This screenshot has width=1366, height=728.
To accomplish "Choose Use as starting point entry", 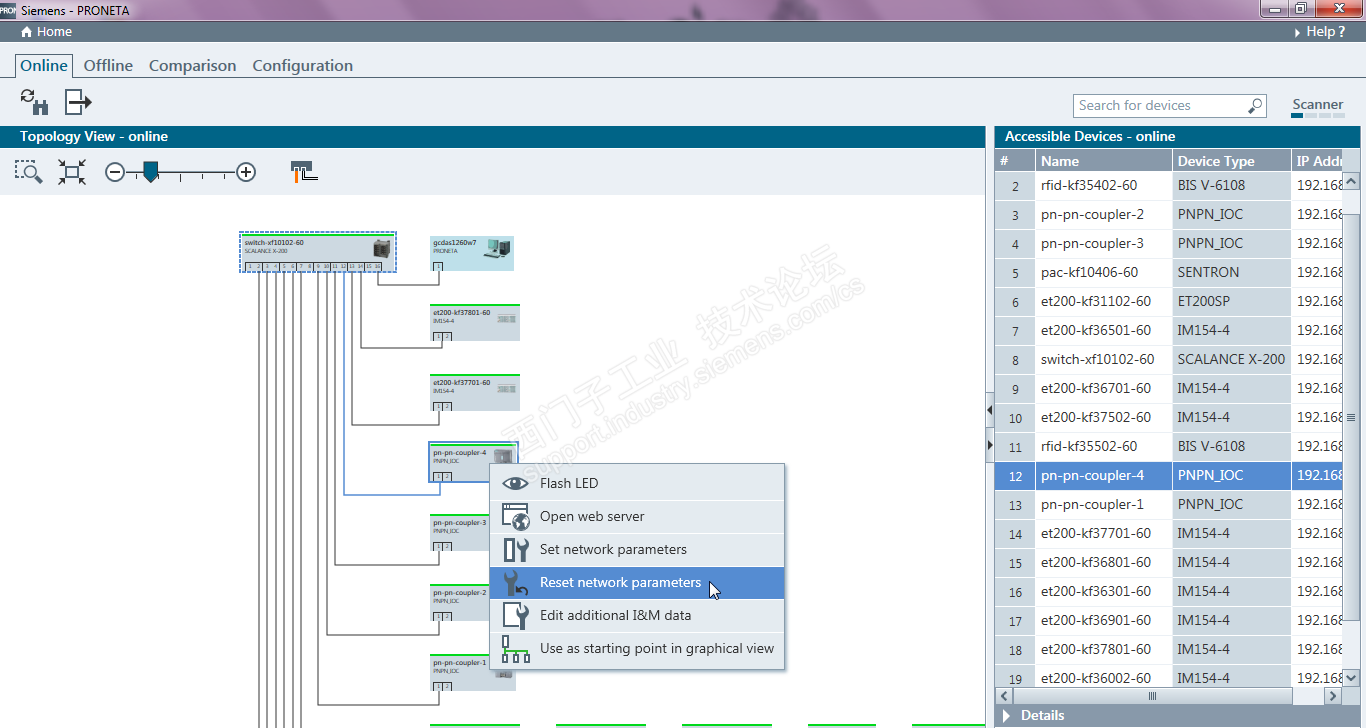I will [x=637, y=648].
